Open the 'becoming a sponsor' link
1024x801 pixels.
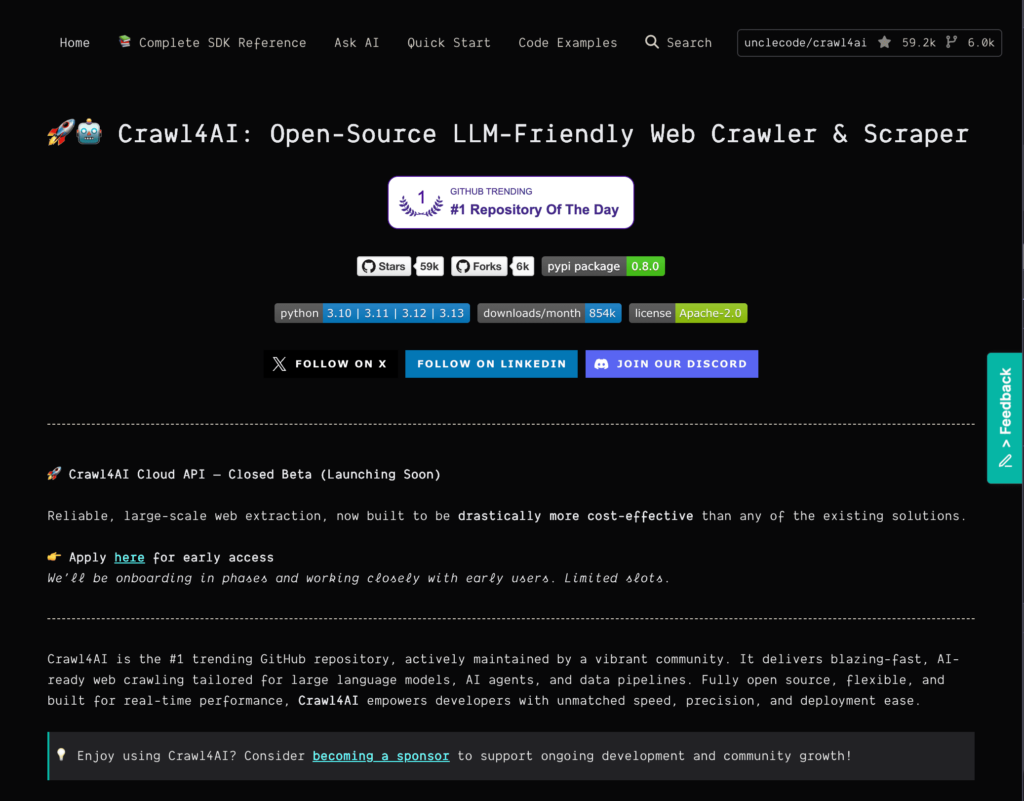coord(380,755)
